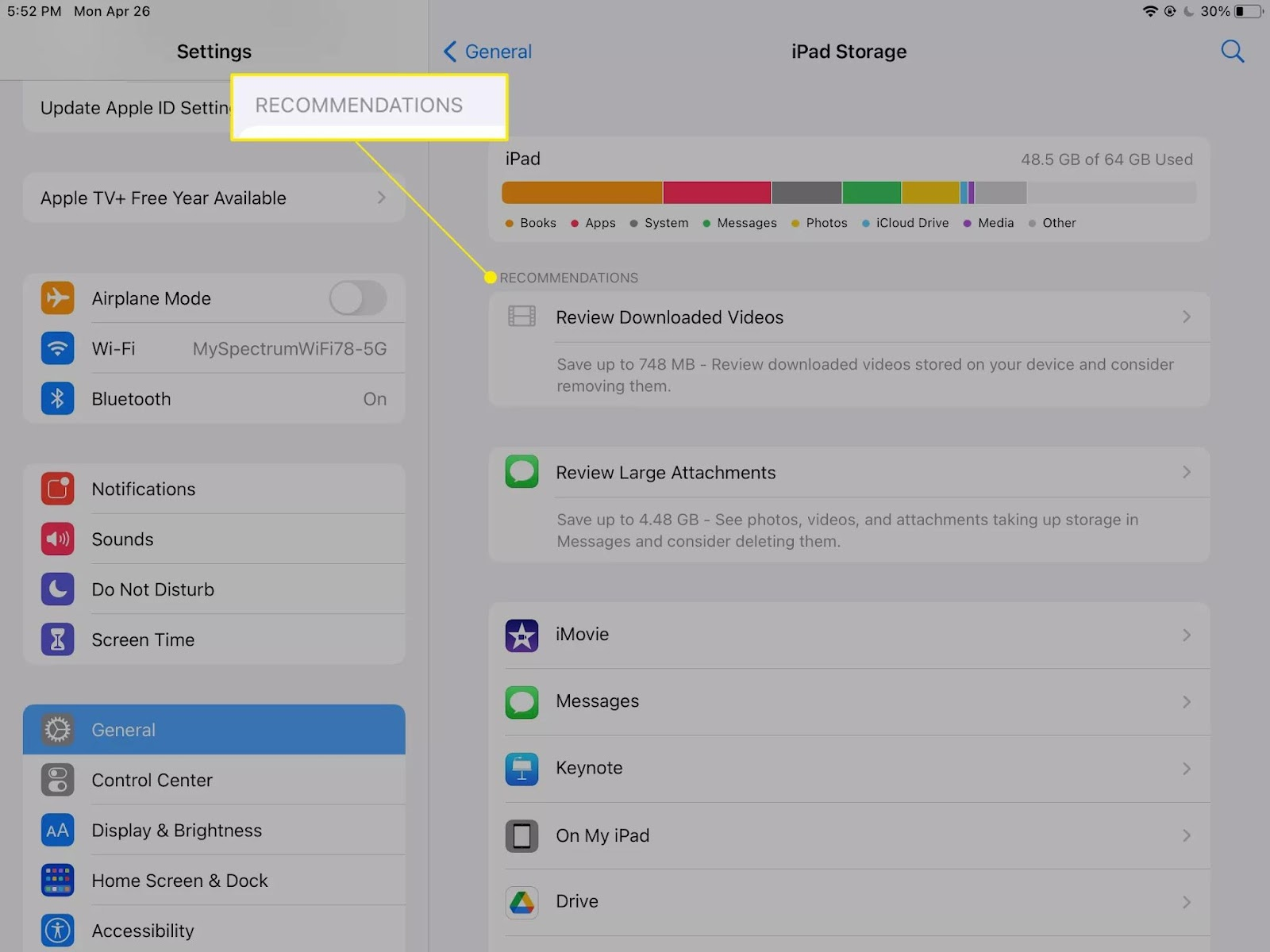Click the Sounds speaker icon

pyautogui.click(x=57, y=539)
